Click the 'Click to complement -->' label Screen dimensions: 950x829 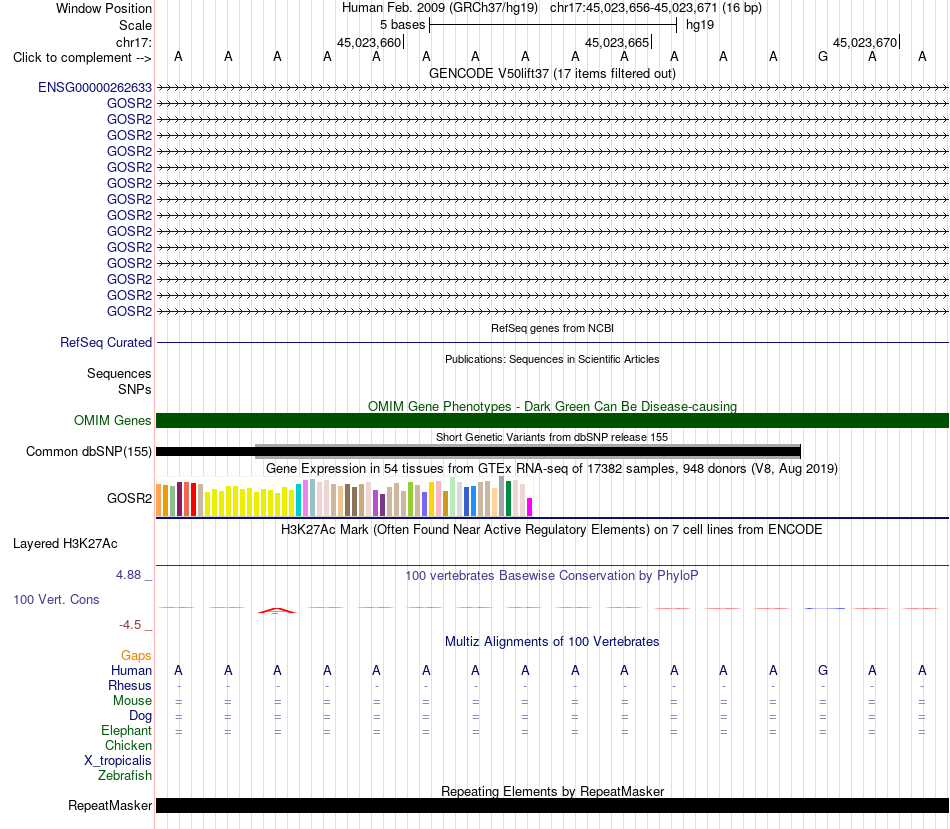pyautogui.click(x=82, y=58)
